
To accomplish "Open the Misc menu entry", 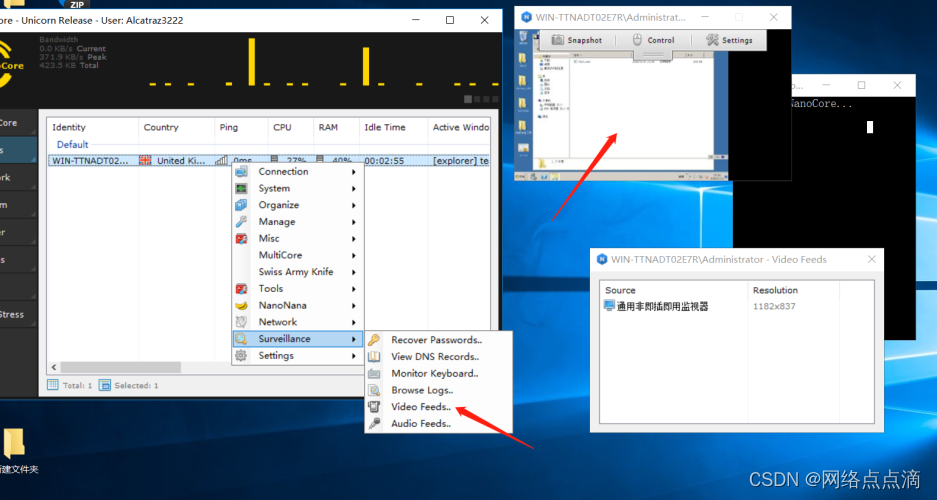I will [x=297, y=238].
